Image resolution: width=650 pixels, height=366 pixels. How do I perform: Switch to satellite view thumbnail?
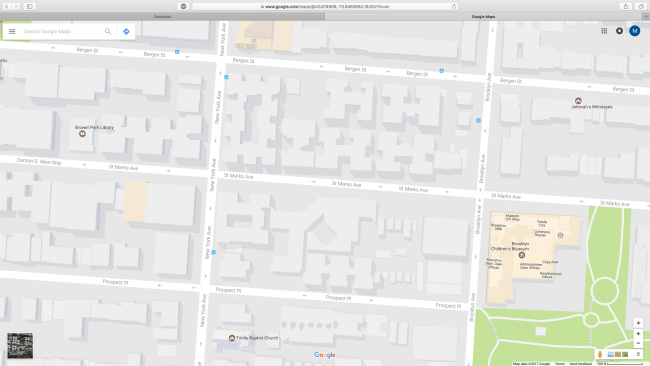(20, 345)
